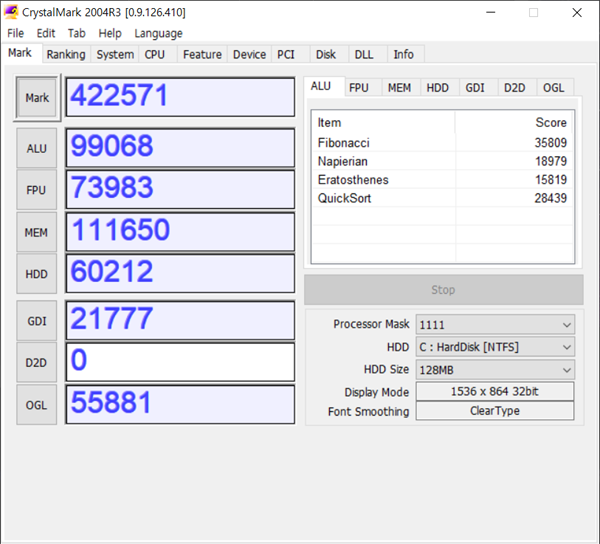The height and width of the screenshot is (544, 600).
Task: Click the OGL score 55881
Action: pyautogui.click(x=181, y=404)
